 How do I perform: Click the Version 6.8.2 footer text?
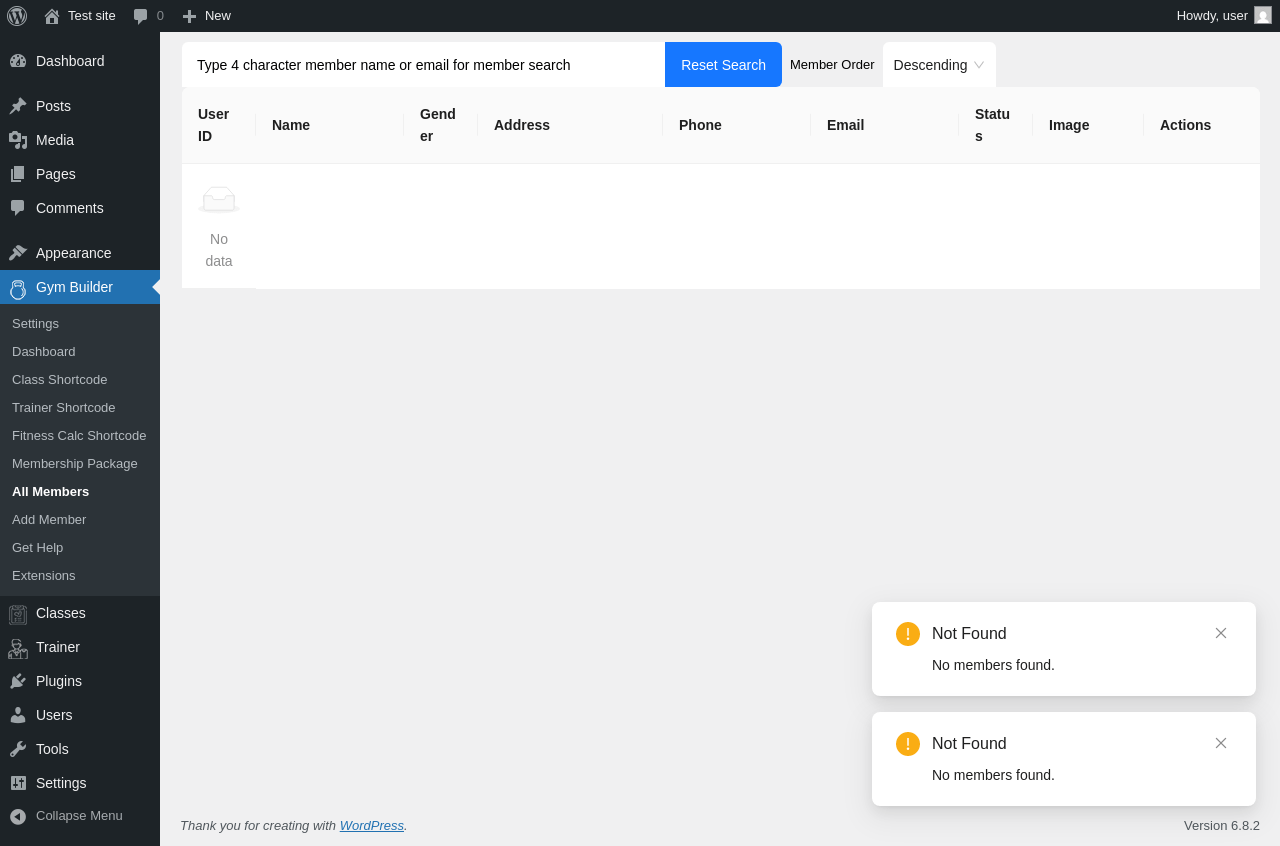coord(1222,826)
